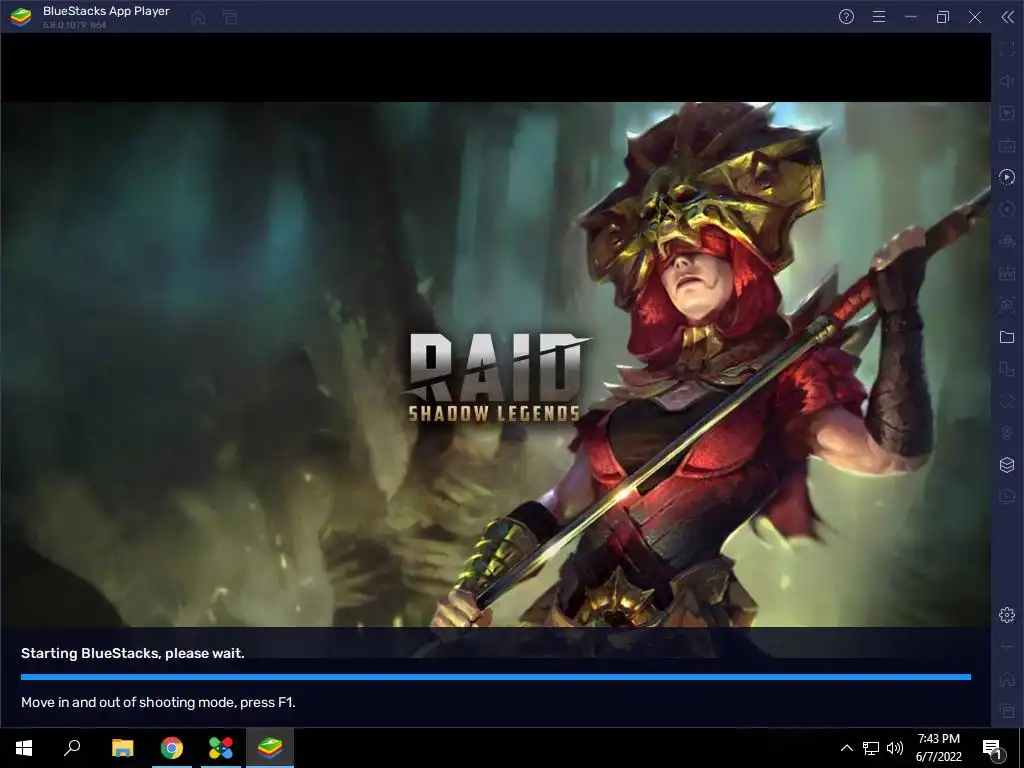Click the Android home icon in sidebar
Viewport: 1024px width, 768px height.
[x=1007, y=679]
